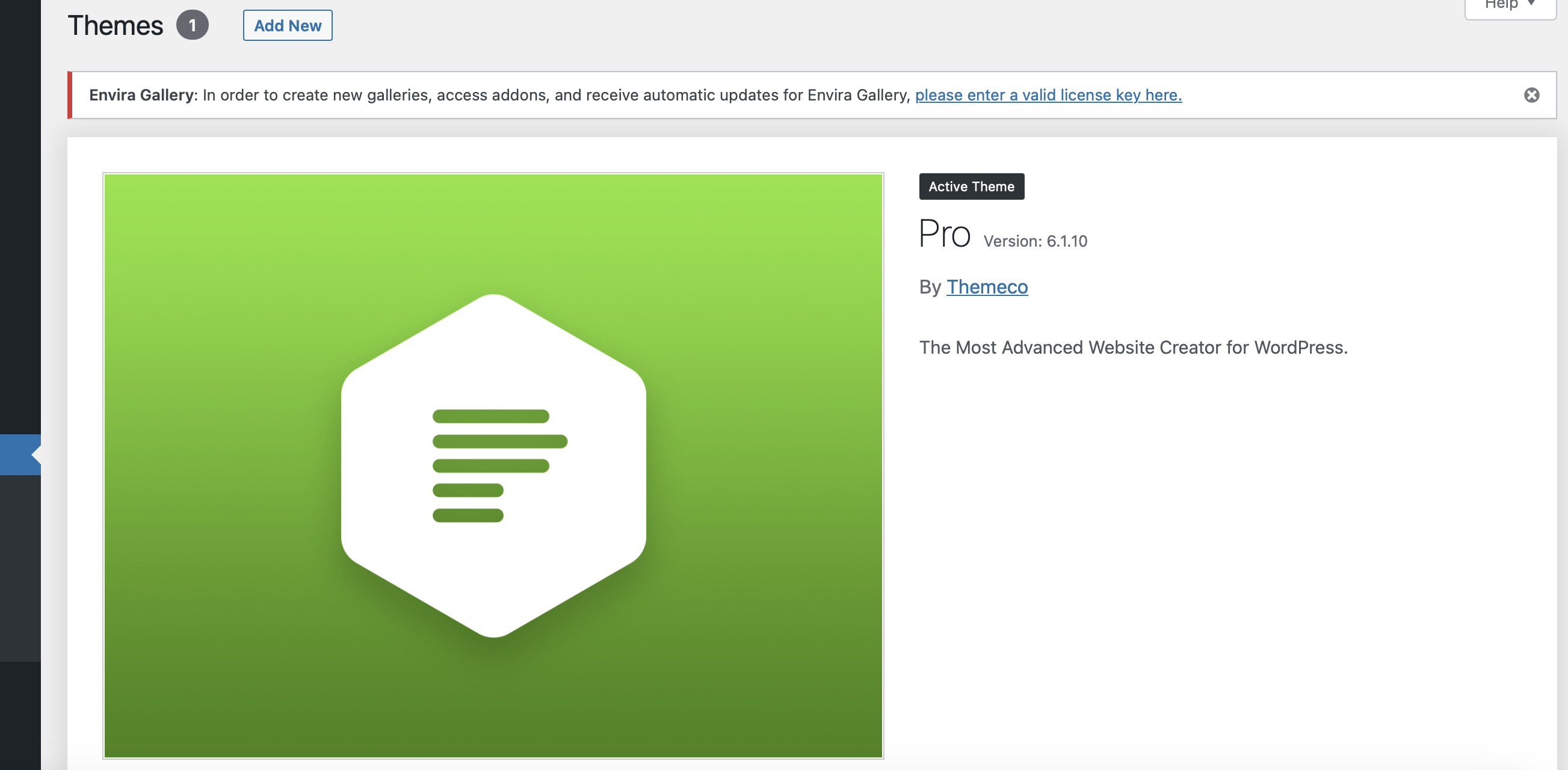Click the Themes page heading
The height and width of the screenshot is (770, 1568).
[116, 25]
